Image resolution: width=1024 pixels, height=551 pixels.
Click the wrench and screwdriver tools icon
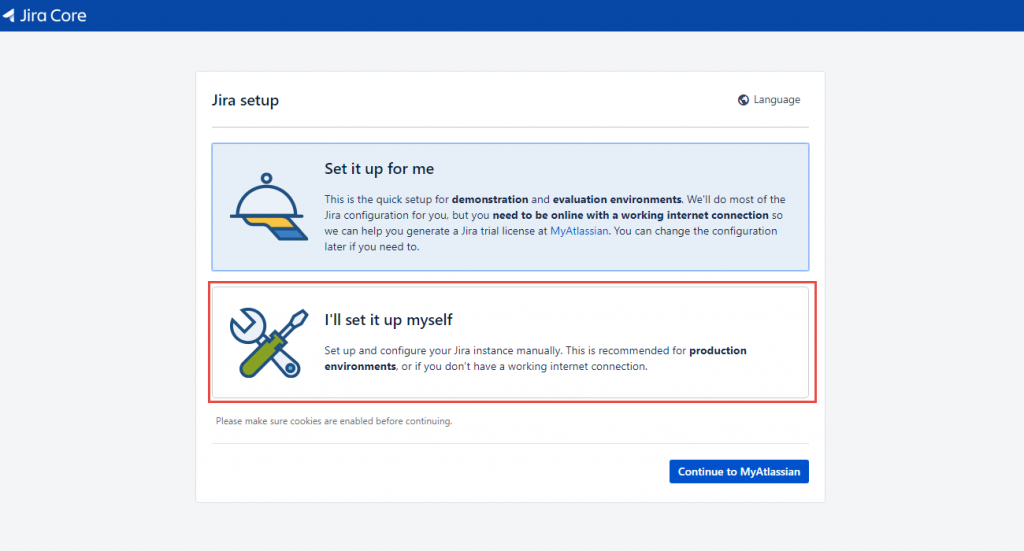268,343
